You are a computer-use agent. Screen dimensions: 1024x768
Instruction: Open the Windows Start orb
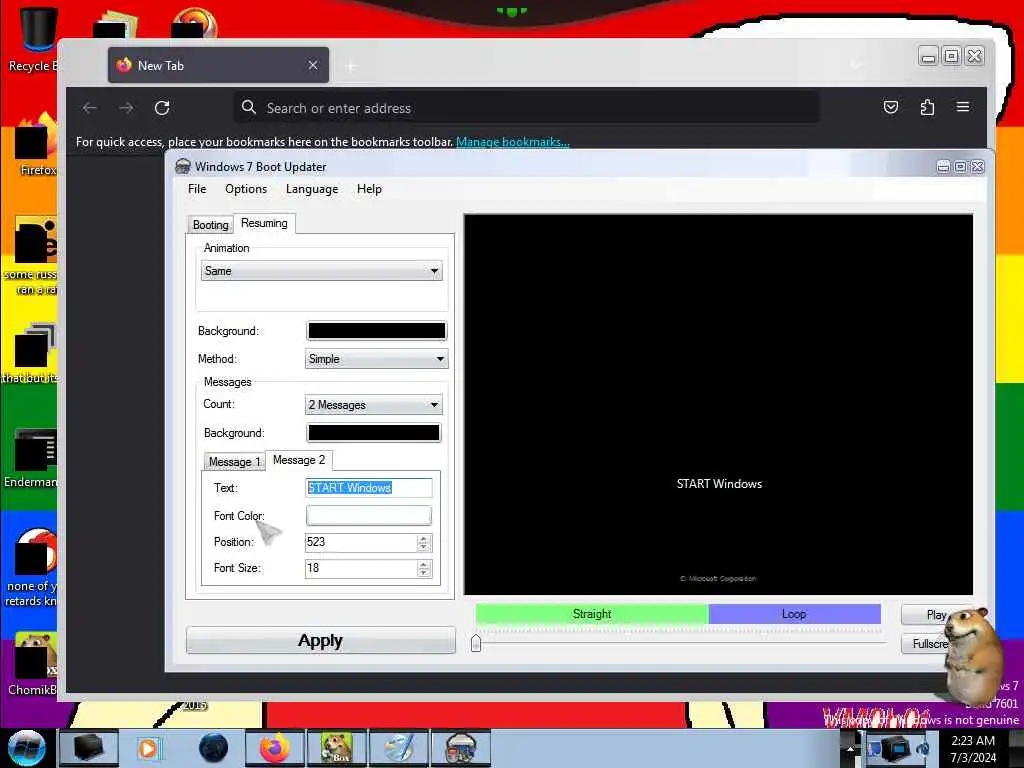27,748
